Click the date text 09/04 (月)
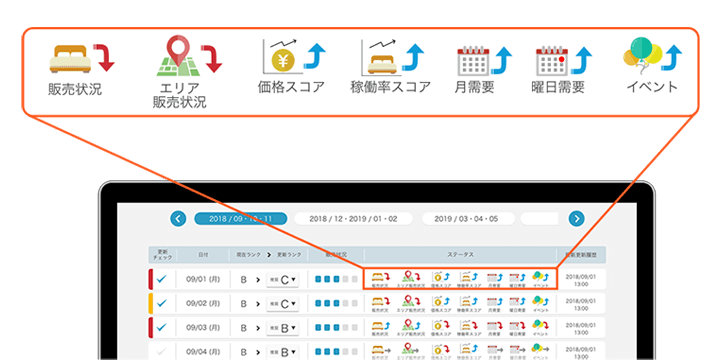The width and height of the screenshot is (720, 360). [x=202, y=352]
